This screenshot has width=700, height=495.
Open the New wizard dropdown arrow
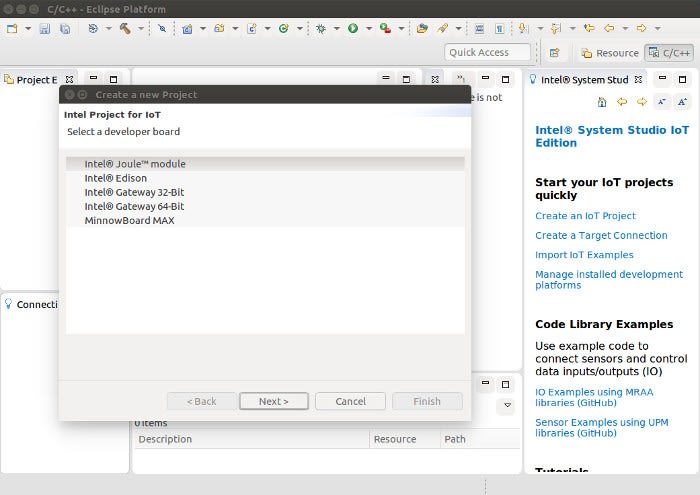[28, 29]
